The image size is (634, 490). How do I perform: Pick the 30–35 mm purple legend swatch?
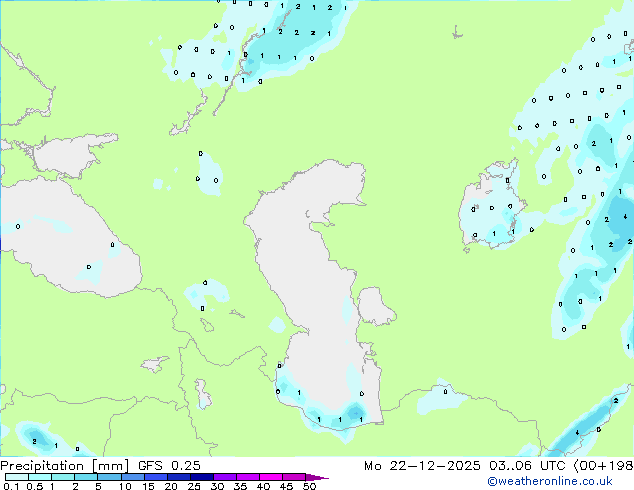[x=224, y=477]
